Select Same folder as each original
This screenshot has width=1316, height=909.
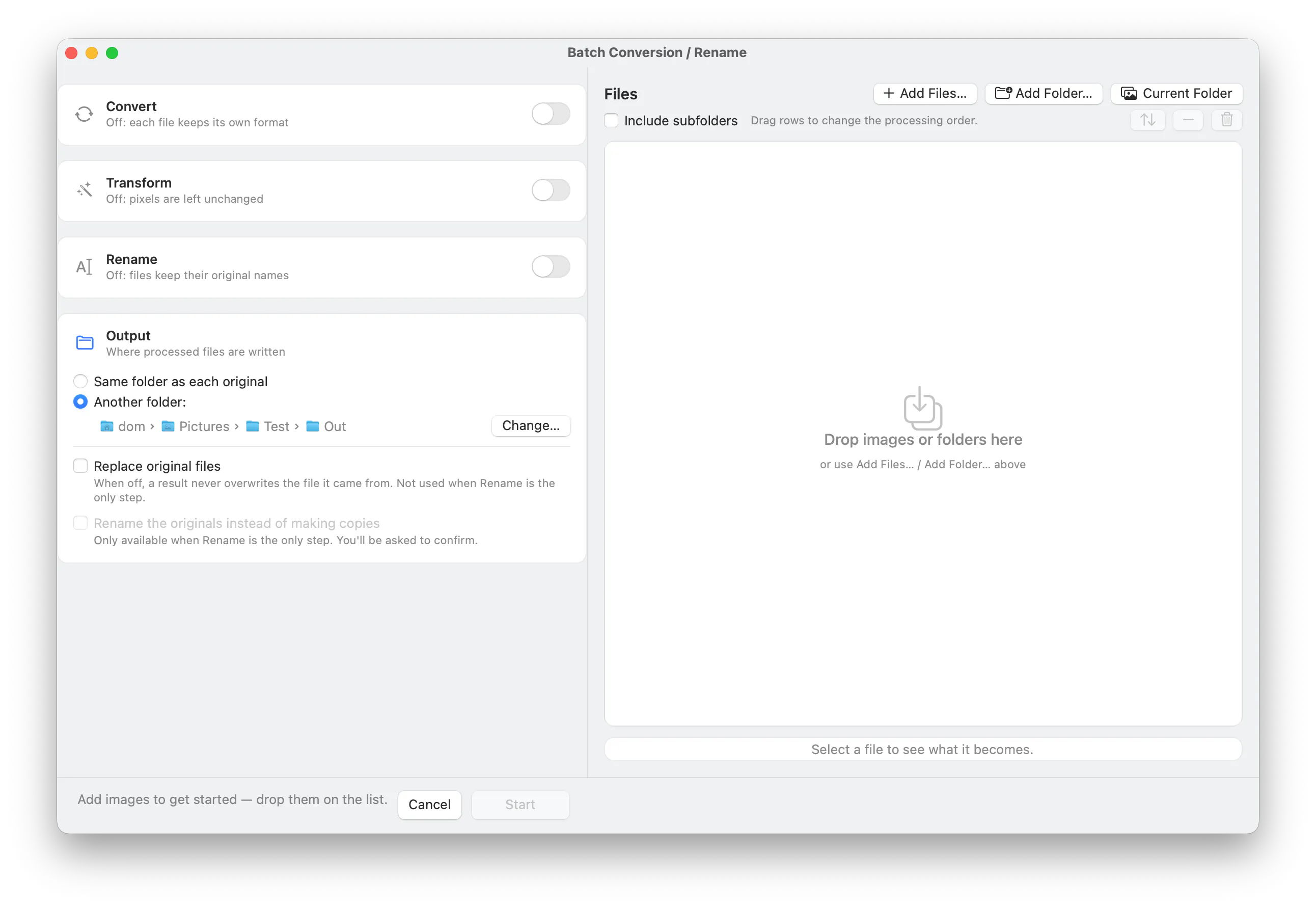coord(80,381)
